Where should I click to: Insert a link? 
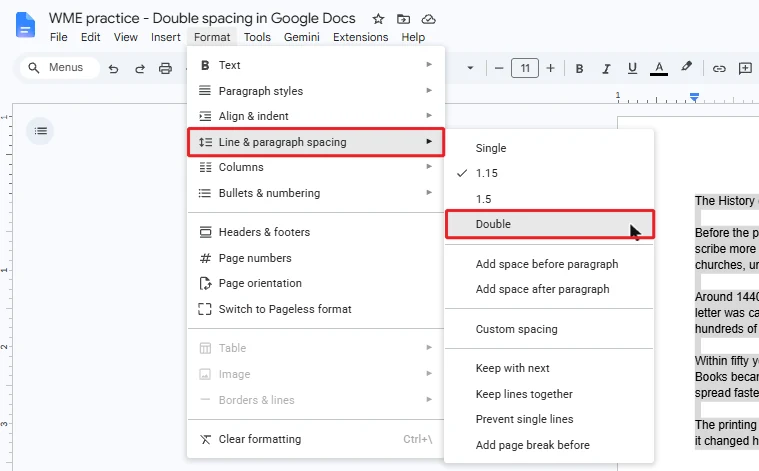(x=719, y=69)
